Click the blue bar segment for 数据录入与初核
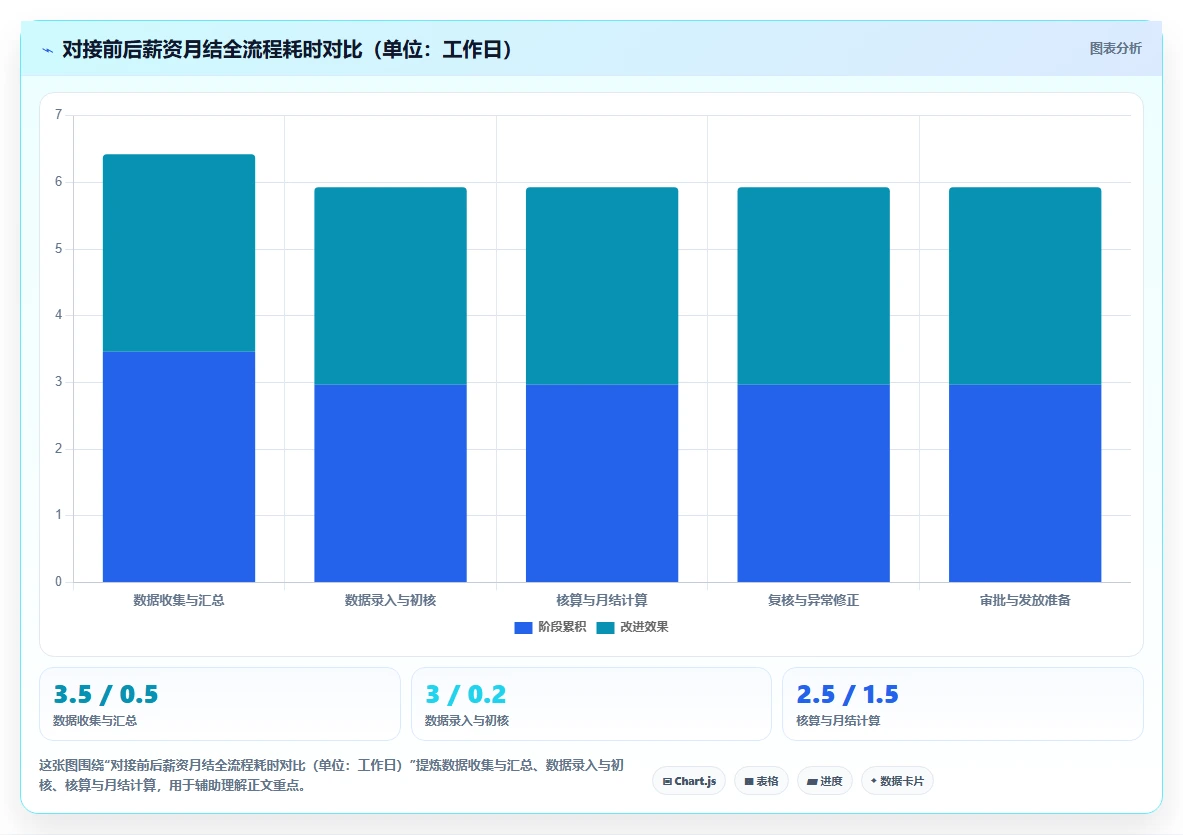This screenshot has width=1183, height=835. coord(390,484)
